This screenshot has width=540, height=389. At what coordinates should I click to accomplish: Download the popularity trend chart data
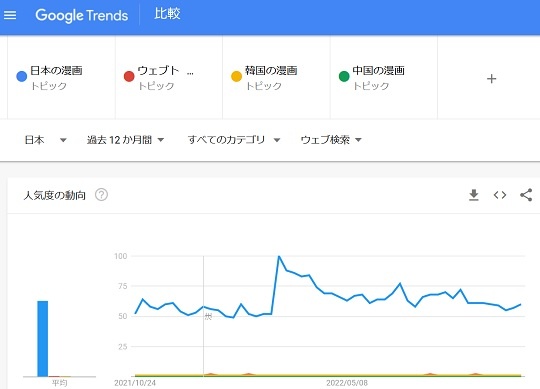[474, 195]
